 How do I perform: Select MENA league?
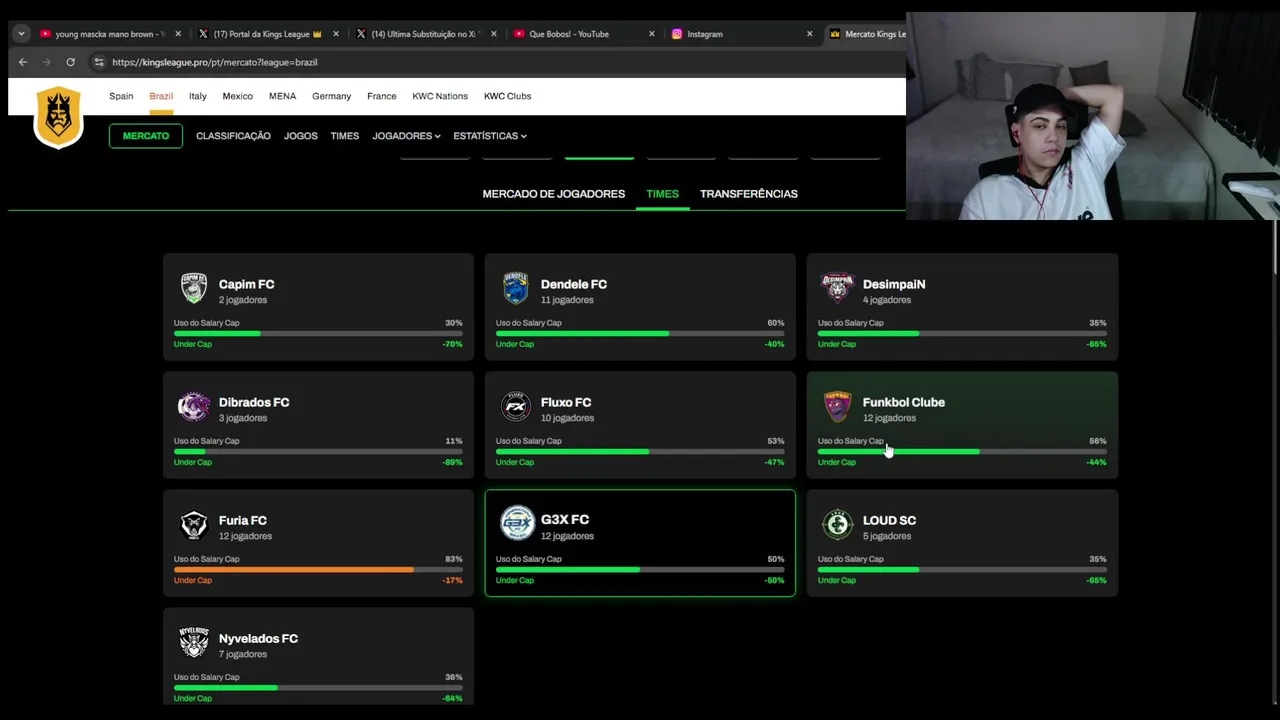click(282, 96)
